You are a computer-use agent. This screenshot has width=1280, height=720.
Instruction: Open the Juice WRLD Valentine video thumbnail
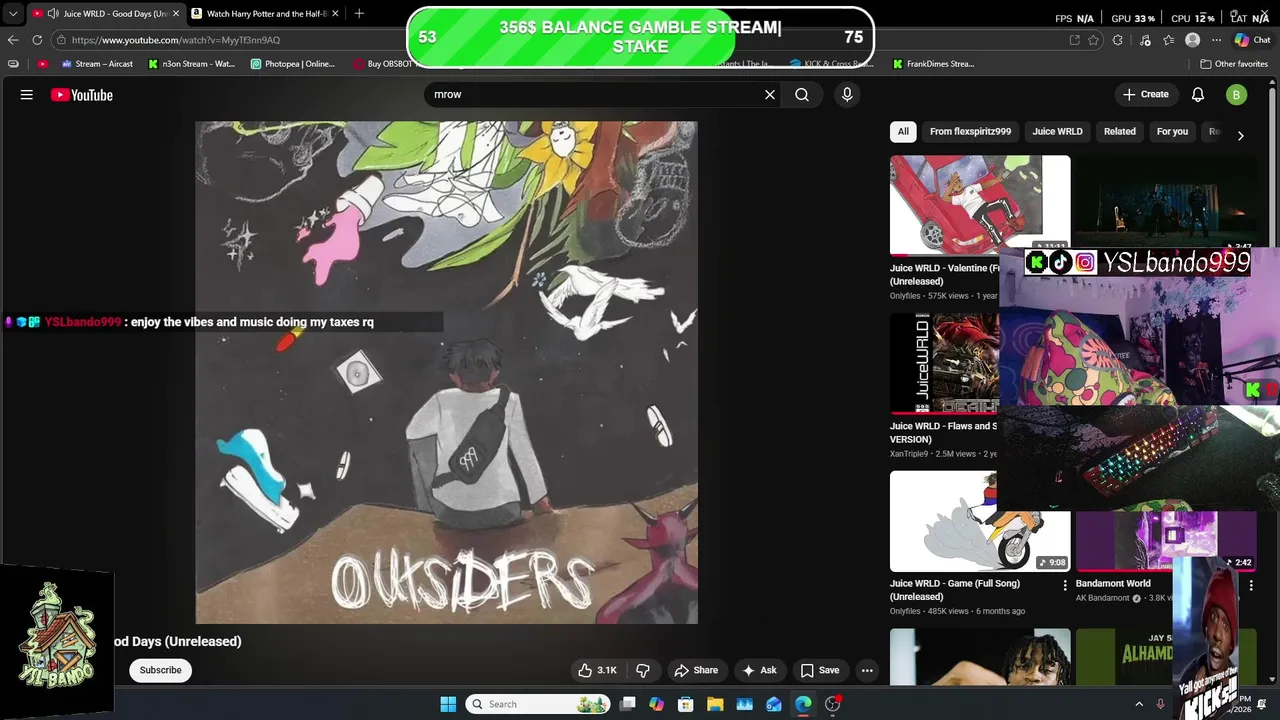tap(980, 205)
